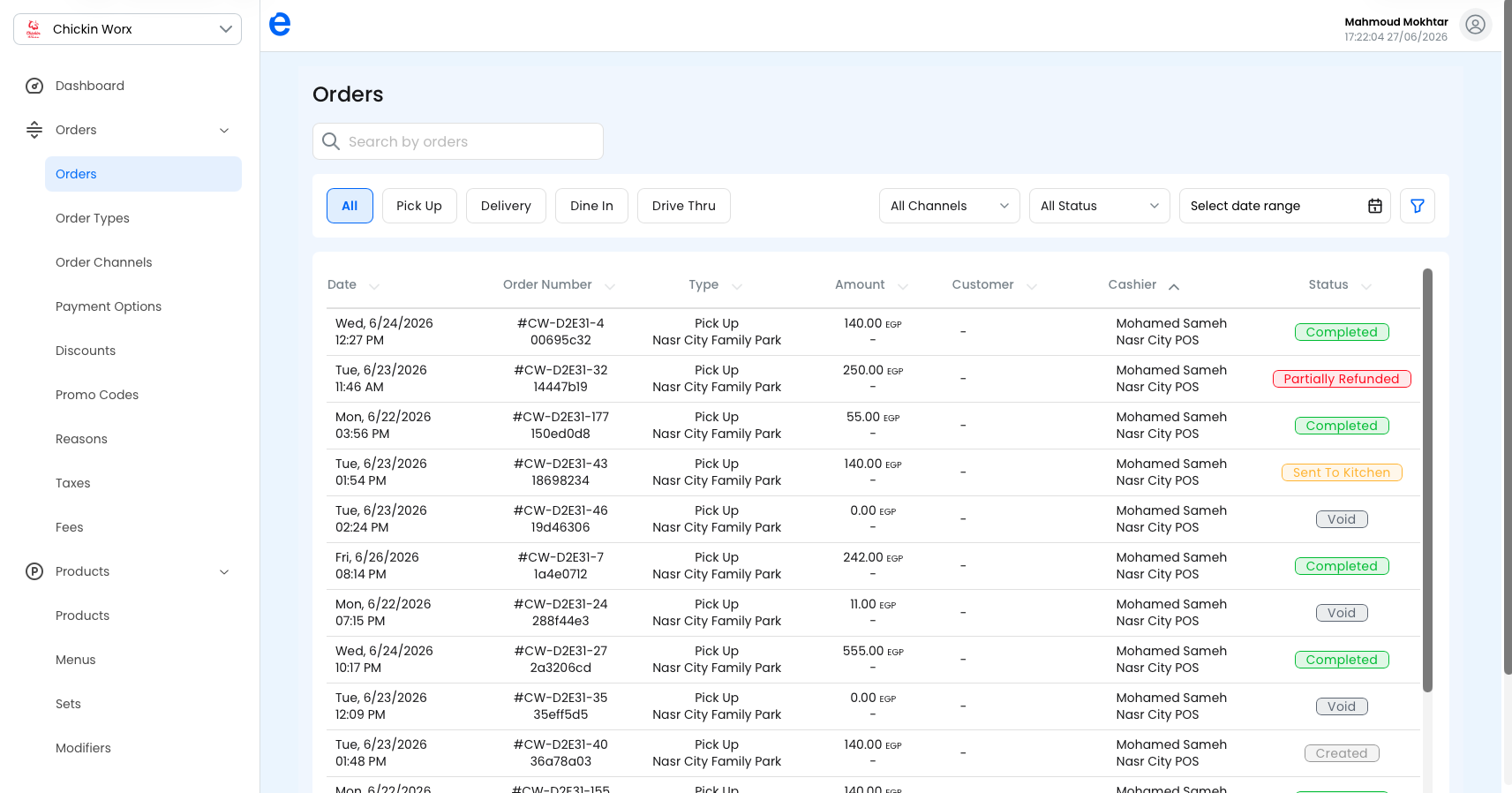Open the calendar icon in date range
Screen dimensions: 1512x793
[x=1375, y=206]
